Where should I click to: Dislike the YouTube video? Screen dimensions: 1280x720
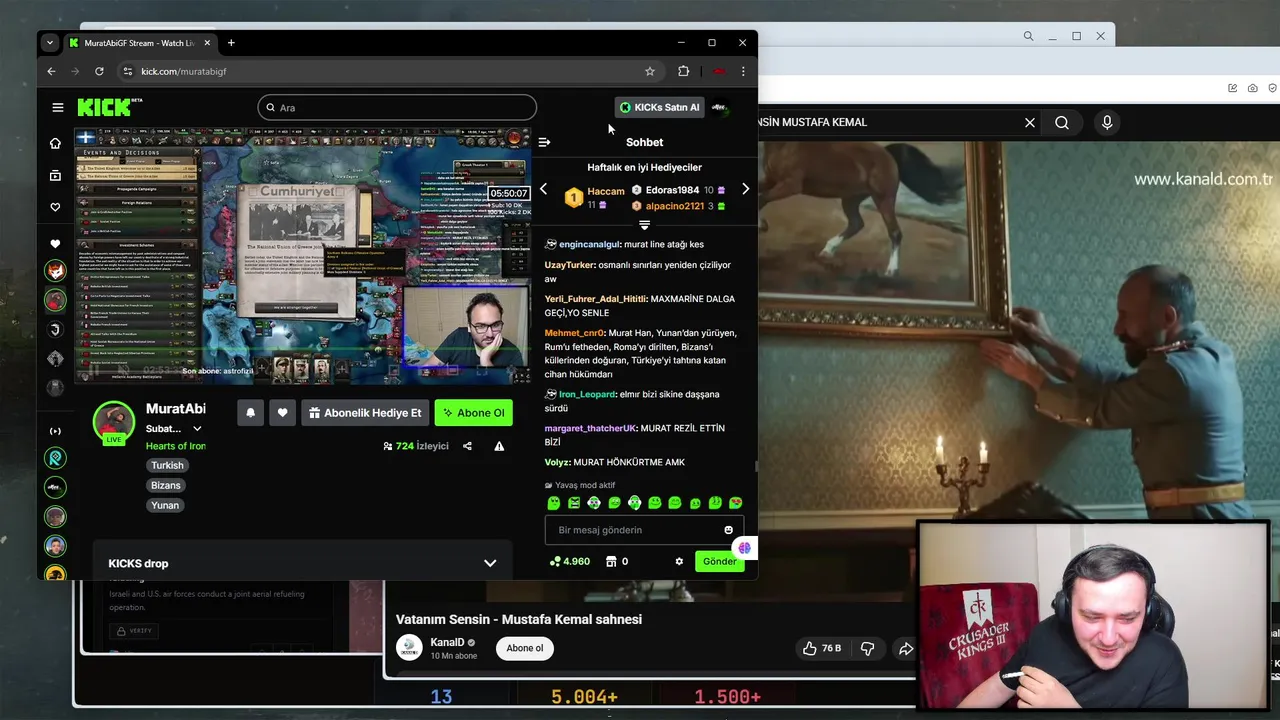[867, 649]
